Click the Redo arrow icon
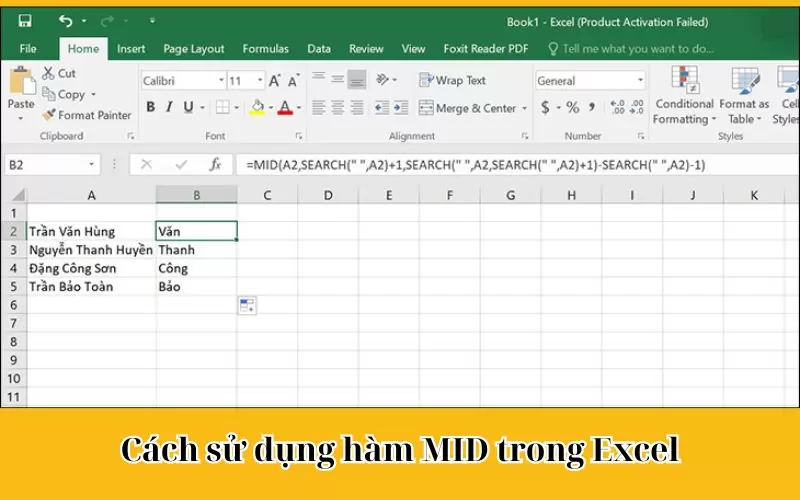800x500 pixels. click(x=107, y=21)
